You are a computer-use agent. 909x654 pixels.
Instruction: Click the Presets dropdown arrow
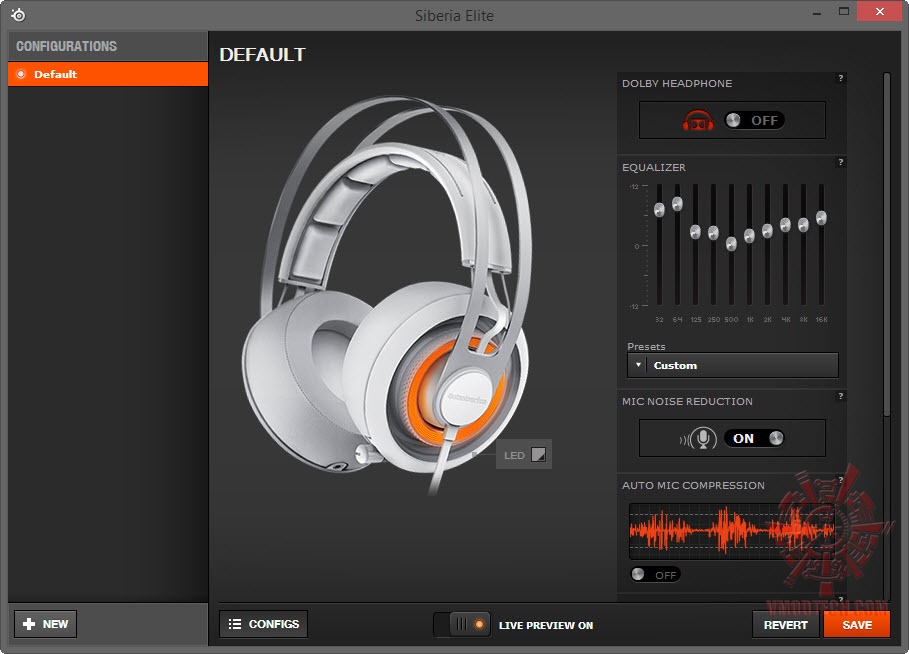tap(638, 365)
